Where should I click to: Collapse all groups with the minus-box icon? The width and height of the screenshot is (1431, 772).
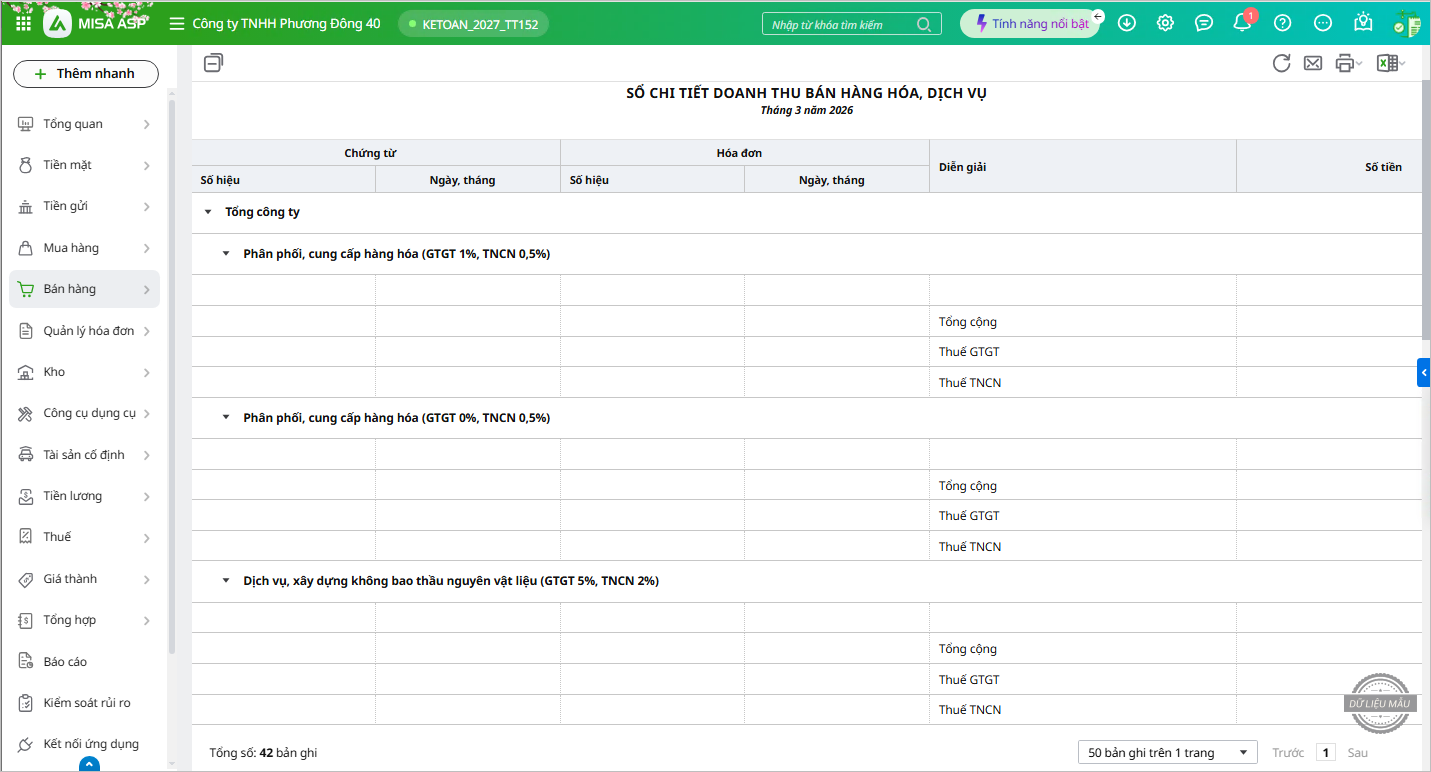[213, 63]
